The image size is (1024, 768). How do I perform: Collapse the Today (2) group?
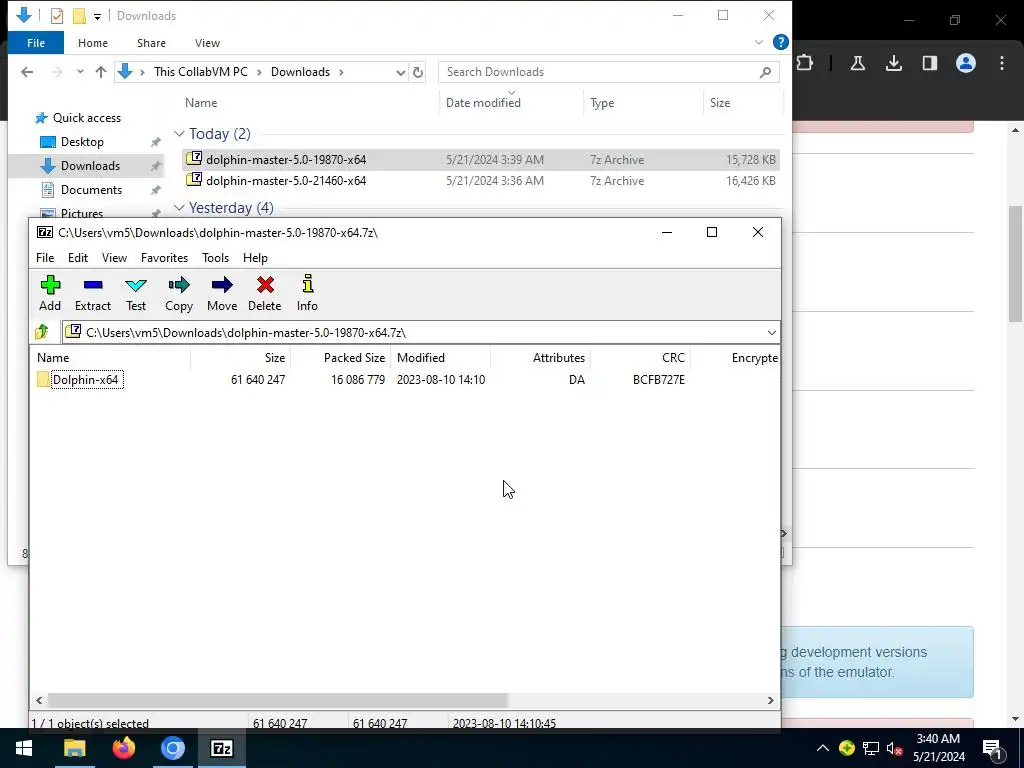click(179, 134)
